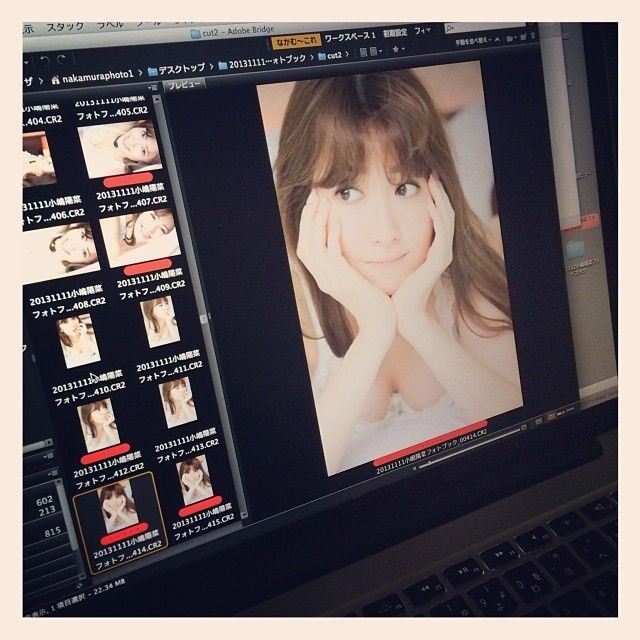The height and width of the screenshot is (640, 640).
Task: Switch to the なかむ〜これ workspace
Action: (x=296, y=40)
